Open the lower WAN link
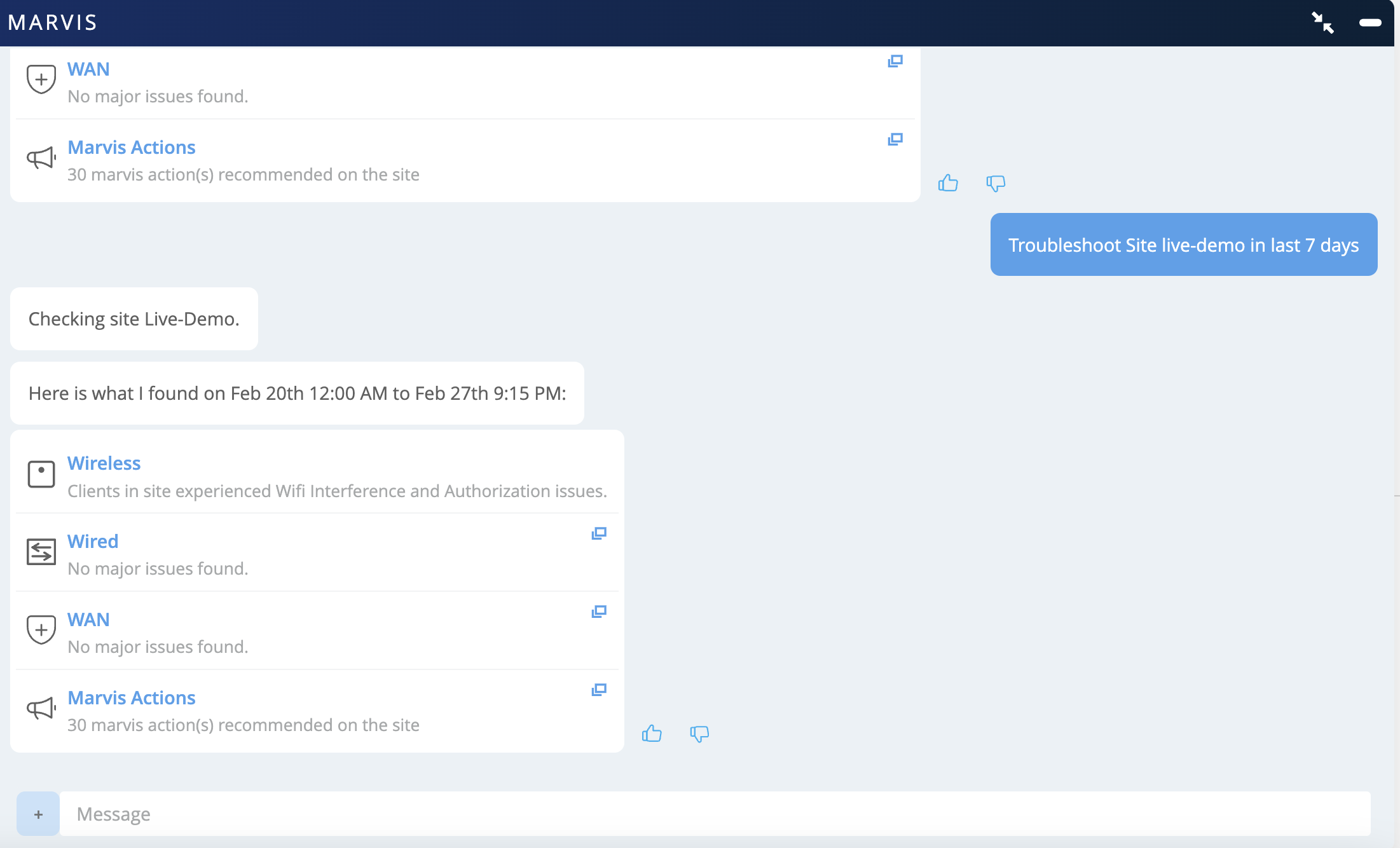This screenshot has width=1400, height=848. [88, 620]
